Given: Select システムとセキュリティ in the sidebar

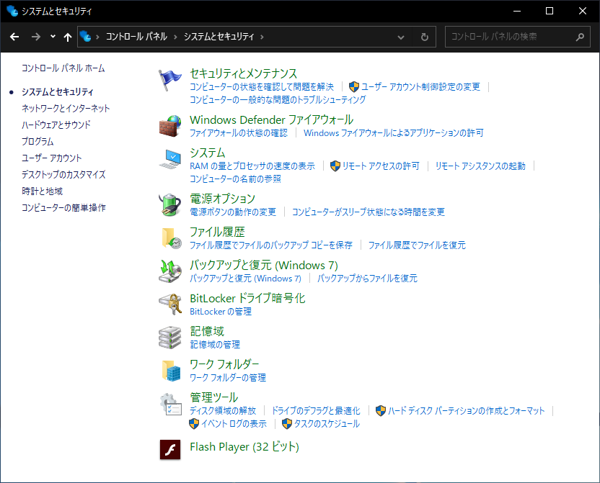Looking at the screenshot, I should 57,92.
